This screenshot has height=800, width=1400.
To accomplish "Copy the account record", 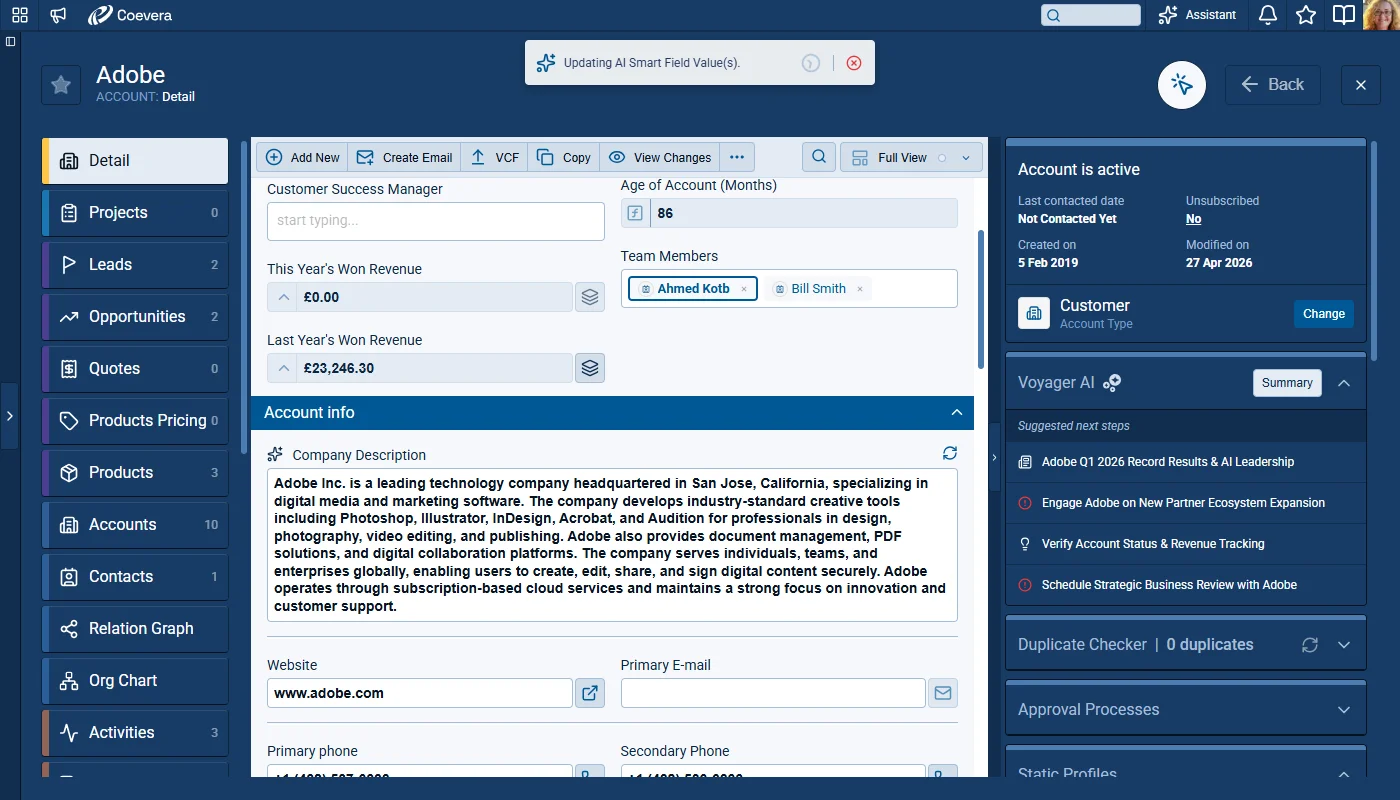I will 563,157.
